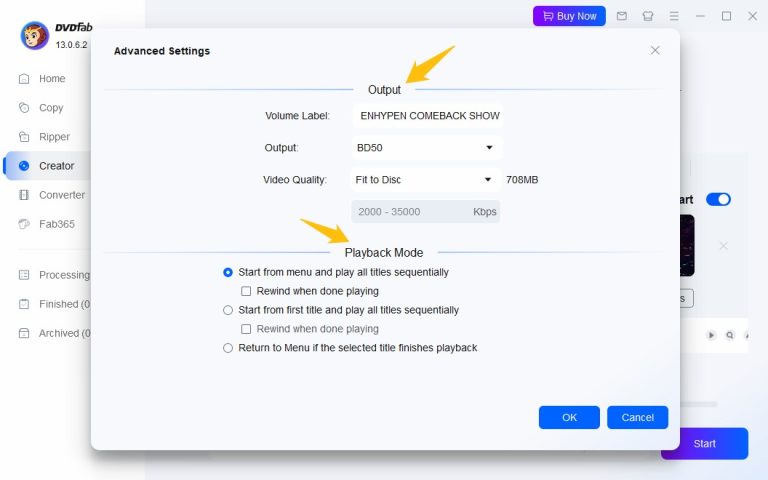This screenshot has height=480, width=768.
Task: Open the hamburger main menu icon
Action: pos(674,16)
